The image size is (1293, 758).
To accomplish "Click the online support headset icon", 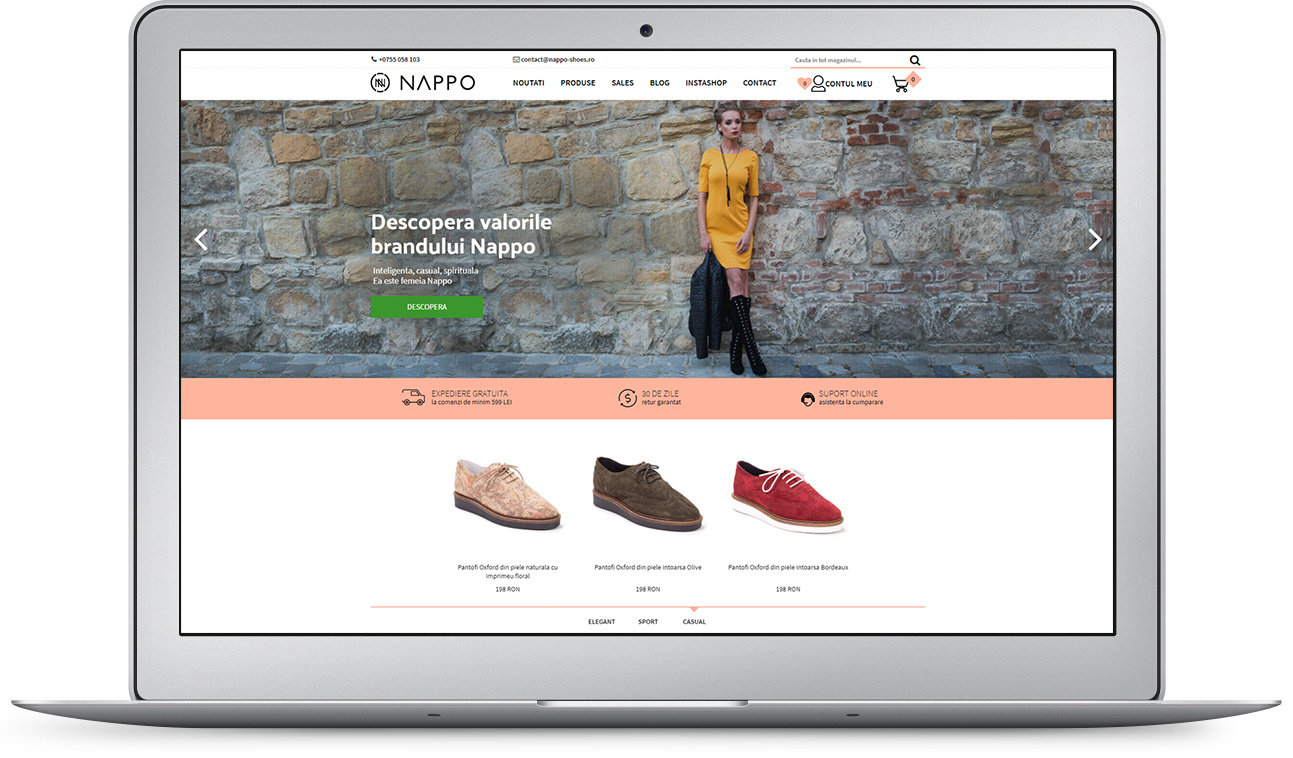I will coord(807,399).
